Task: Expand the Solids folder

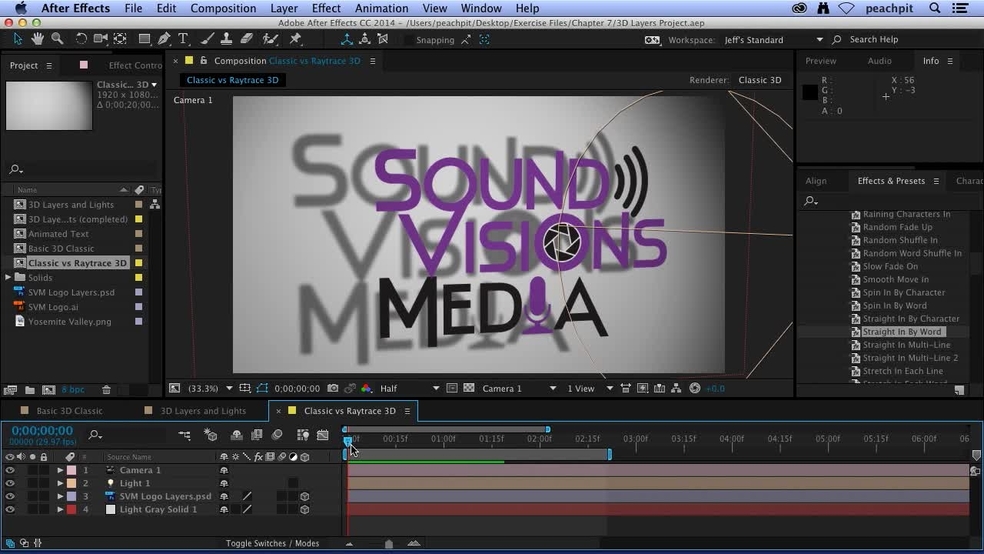Action: [x=8, y=277]
